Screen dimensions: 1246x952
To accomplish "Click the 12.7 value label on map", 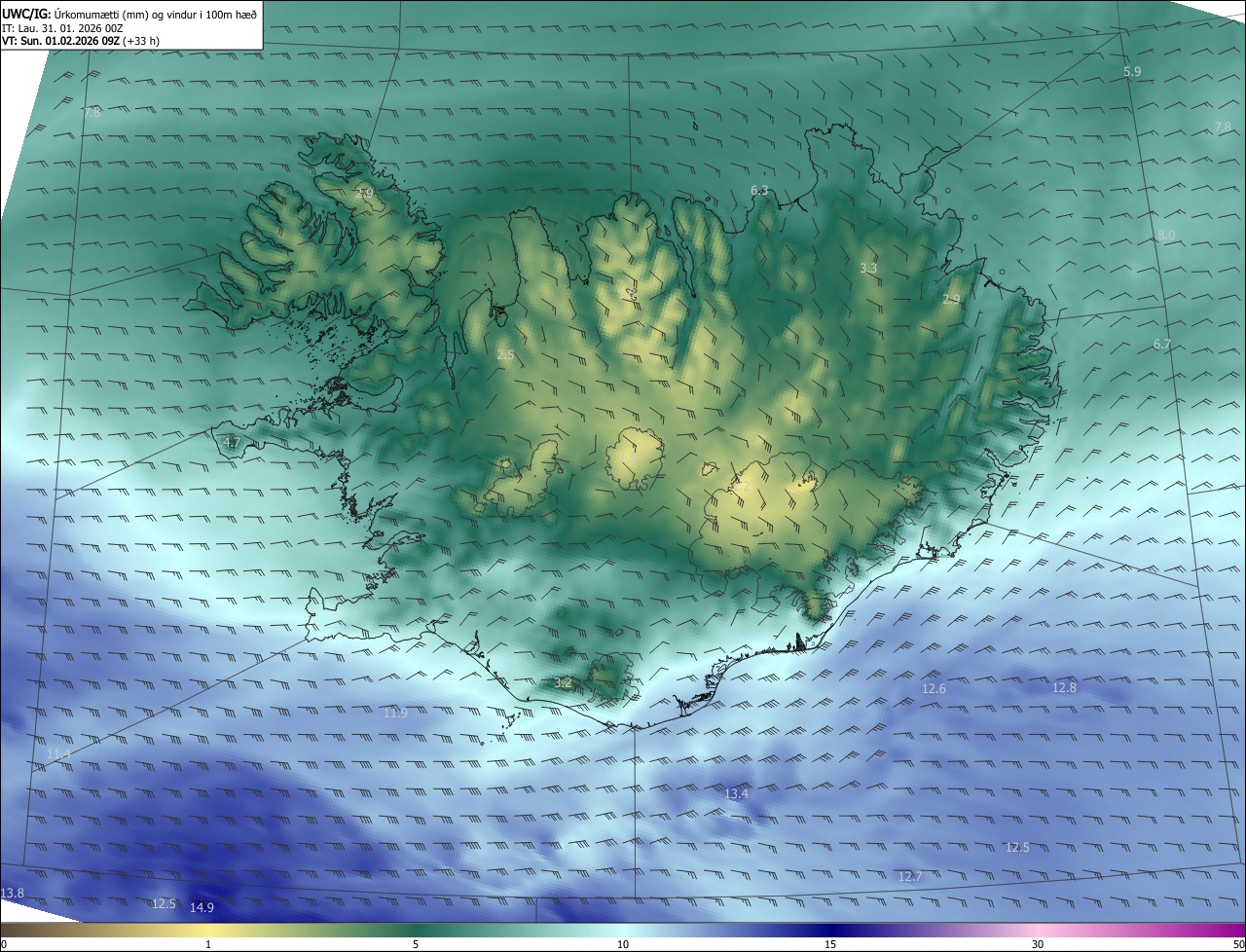I will (909, 877).
